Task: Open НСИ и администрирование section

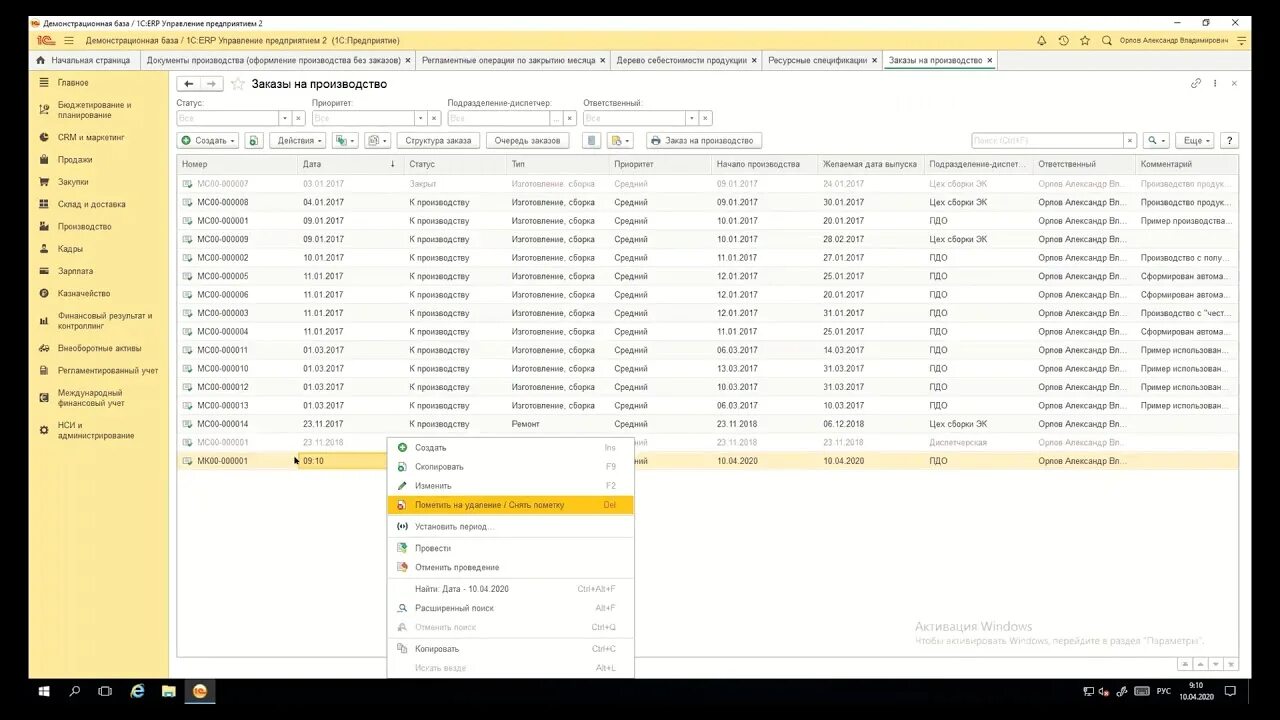Action: [95, 431]
